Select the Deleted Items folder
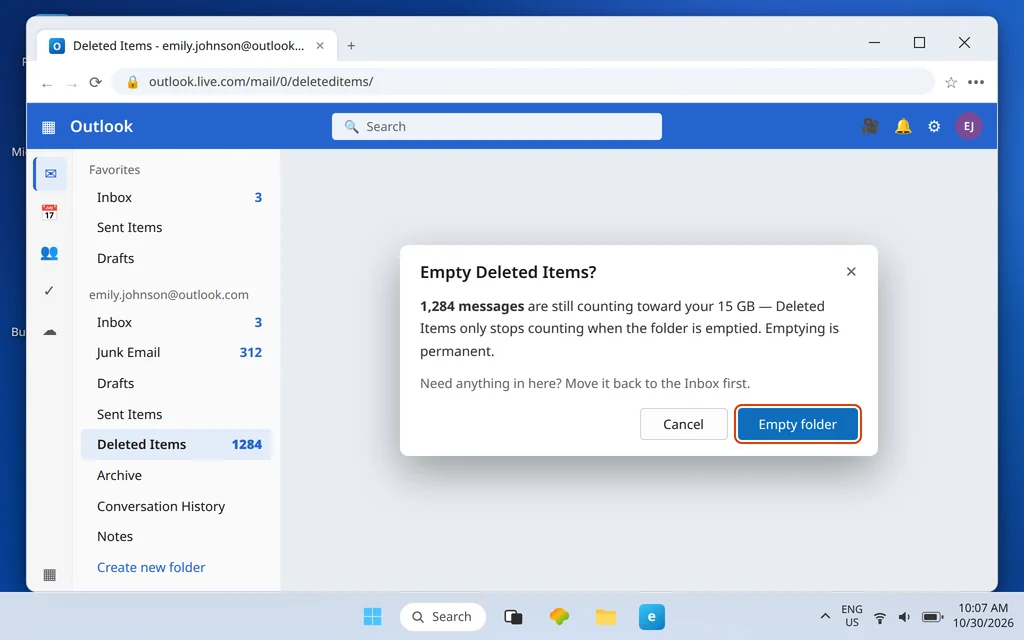1024x640 pixels. pyautogui.click(x=176, y=444)
